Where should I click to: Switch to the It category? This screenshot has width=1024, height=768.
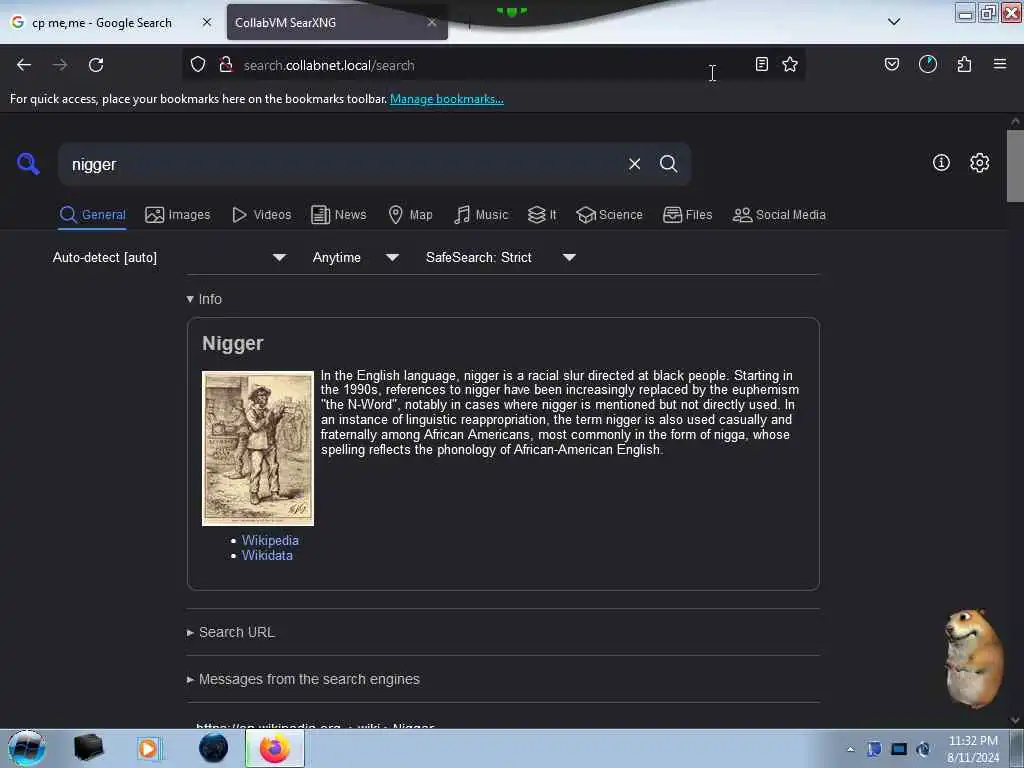[x=542, y=215]
